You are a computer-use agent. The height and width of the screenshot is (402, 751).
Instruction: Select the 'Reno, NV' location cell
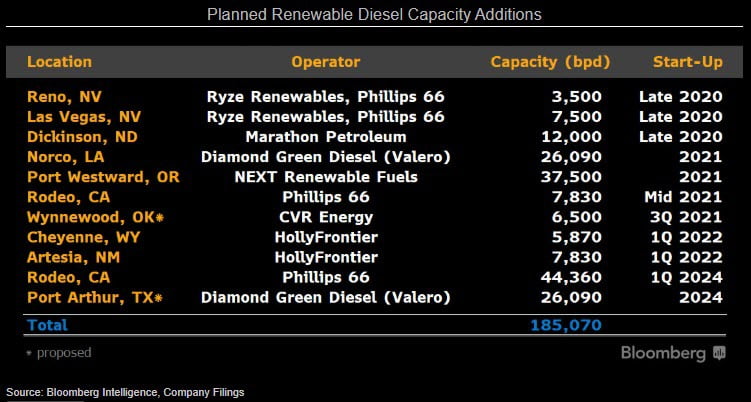click(64, 97)
